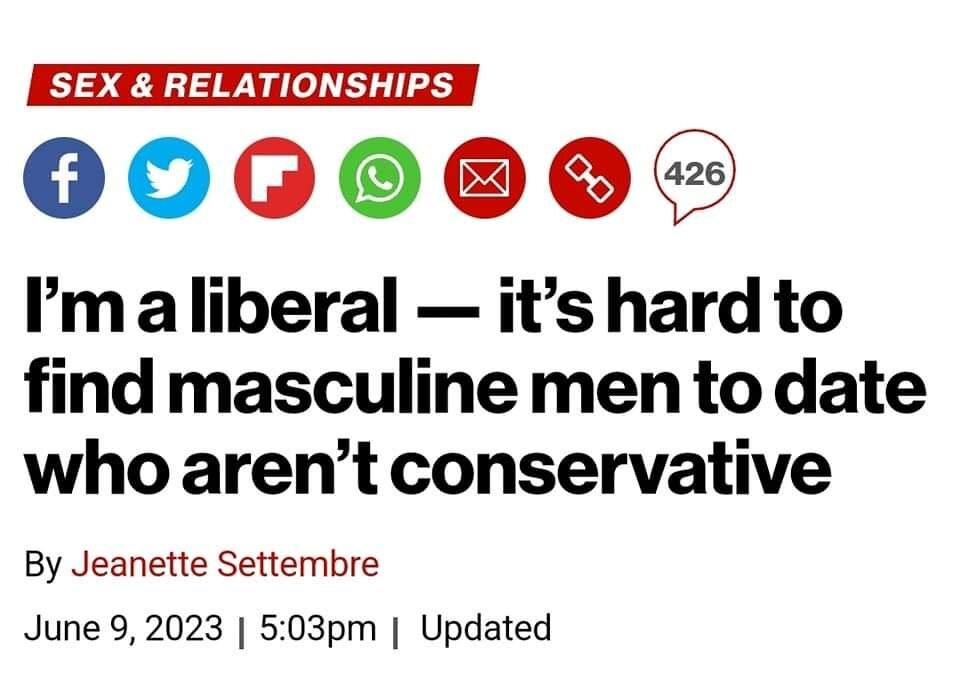
Task: Open the Sex & Relationships category tag
Action: [251, 85]
